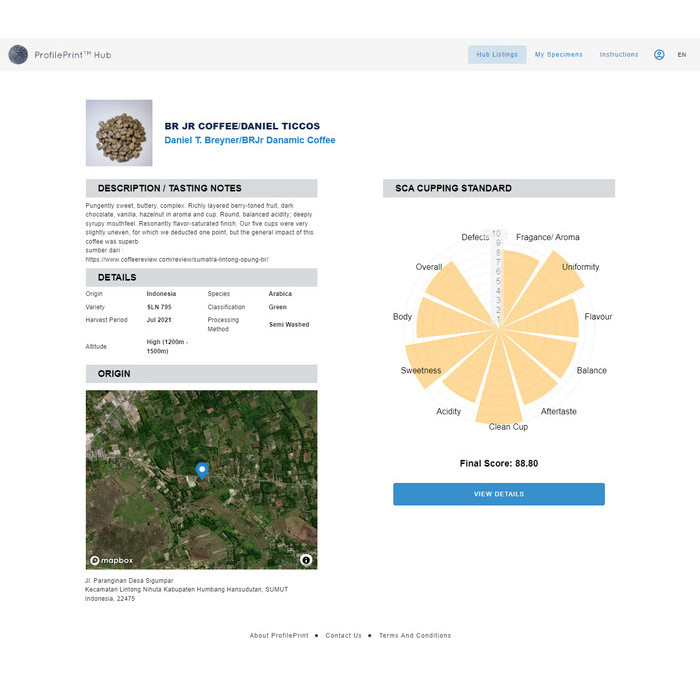Image resolution: width=700 pixels, height=700 pixels.
Task: Open Daniel T. Breyner/BRJr Danamic Coffee link
Action: point(250,141)
